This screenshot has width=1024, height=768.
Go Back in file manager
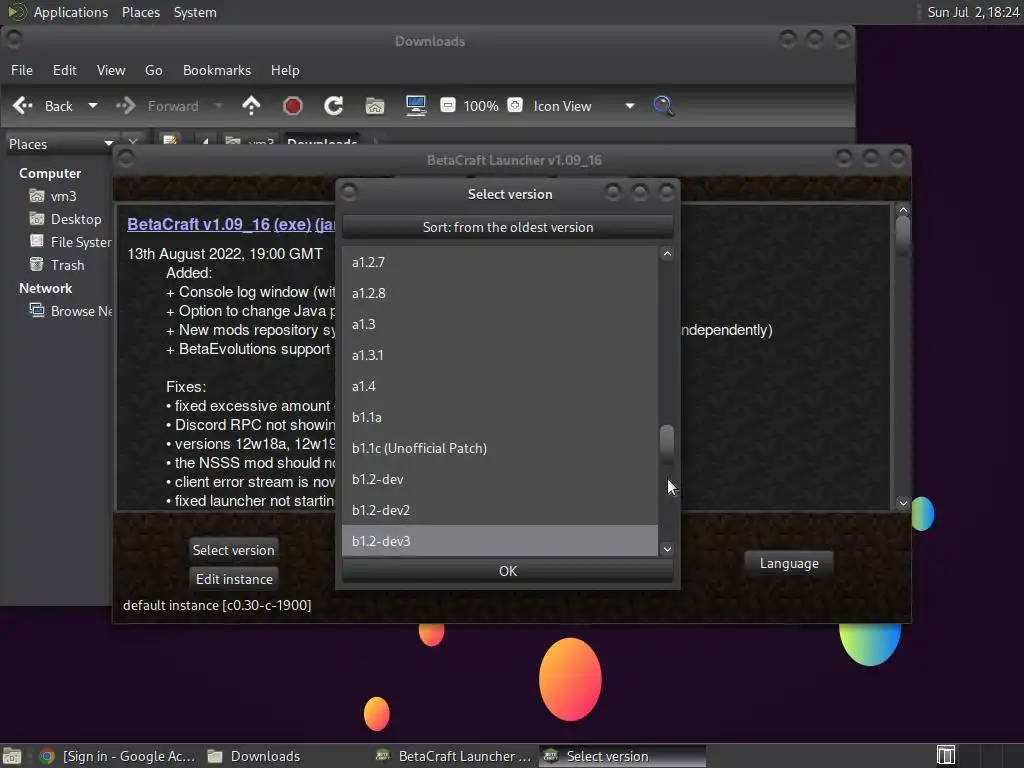point(44,106)
